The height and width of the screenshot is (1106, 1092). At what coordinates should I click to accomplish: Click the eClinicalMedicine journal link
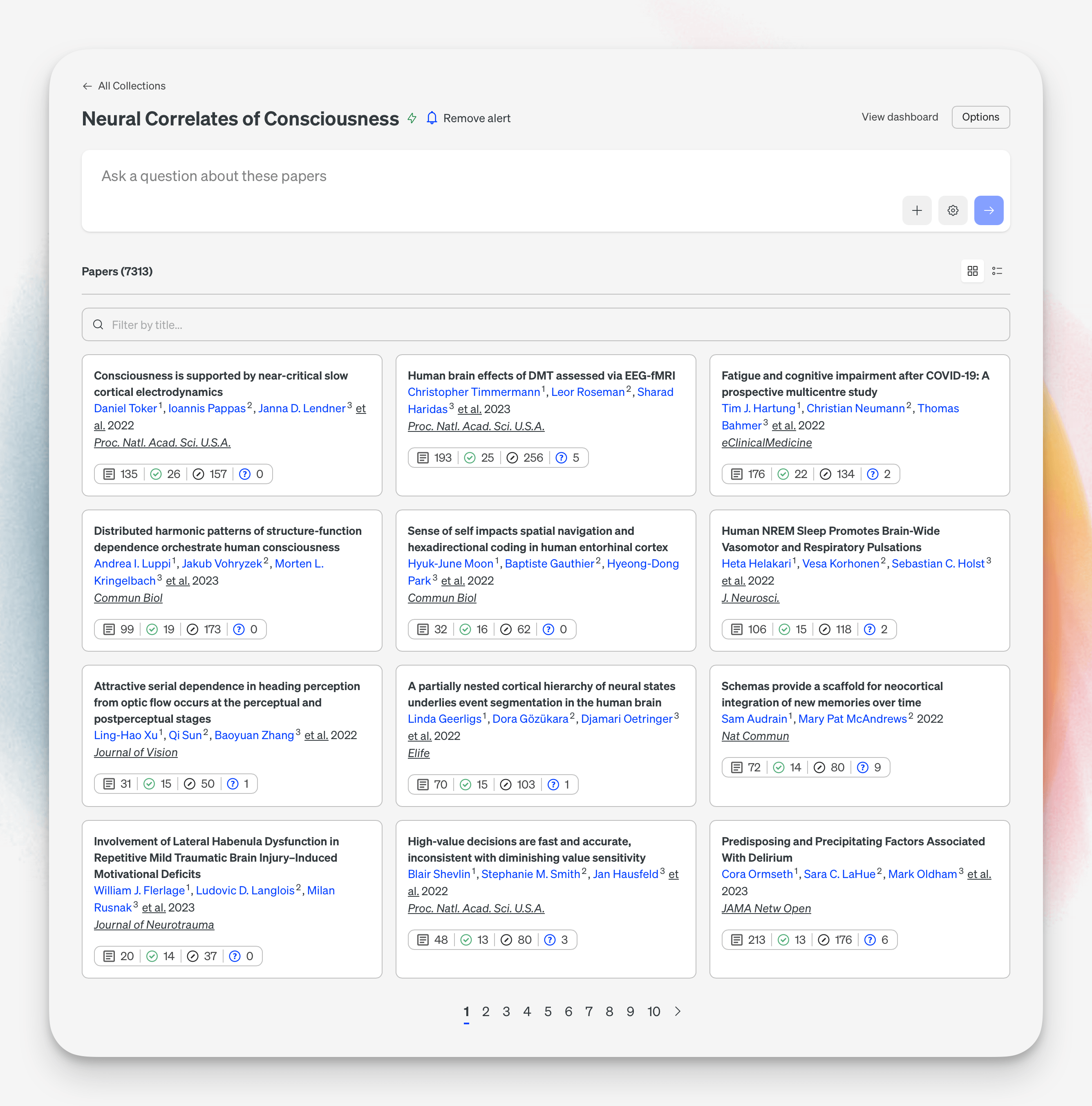[766, 442]
